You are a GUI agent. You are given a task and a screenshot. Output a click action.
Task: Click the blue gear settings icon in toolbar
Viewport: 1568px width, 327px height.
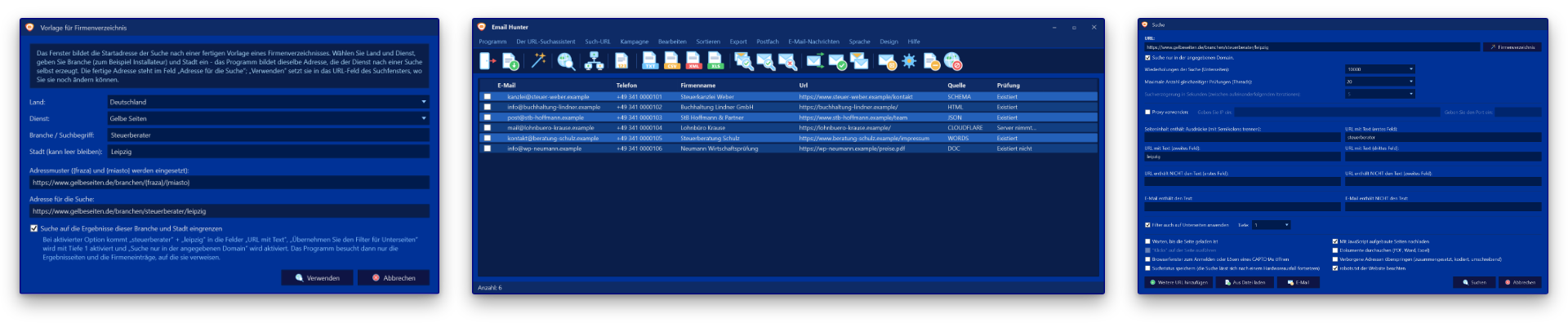(909, 61)
